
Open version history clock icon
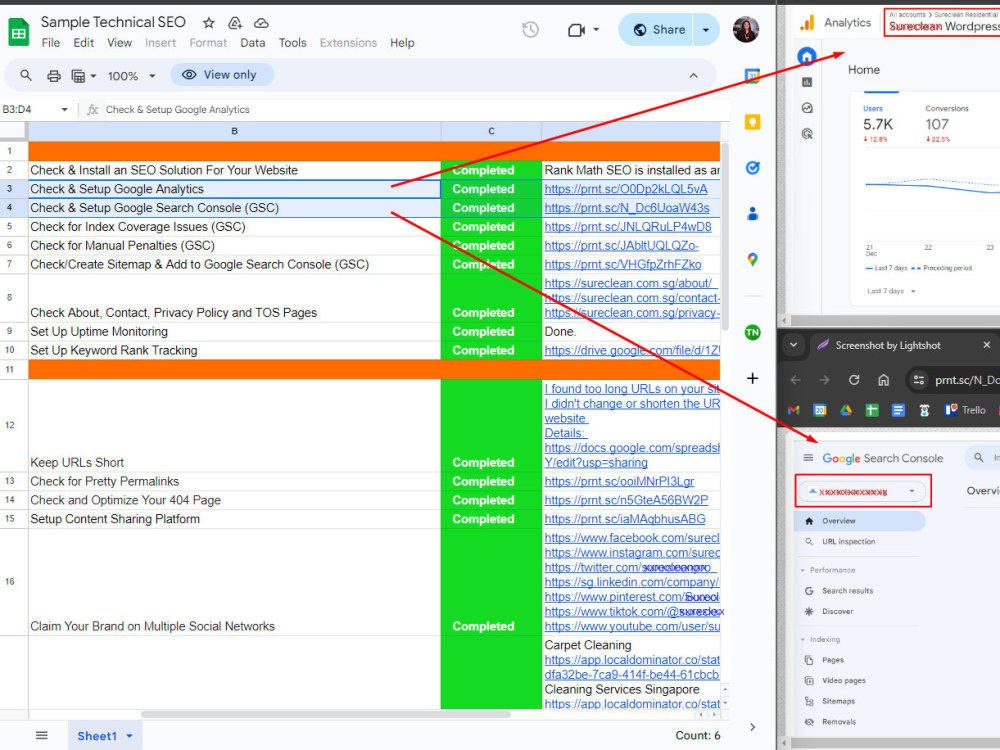coord(531,29)
